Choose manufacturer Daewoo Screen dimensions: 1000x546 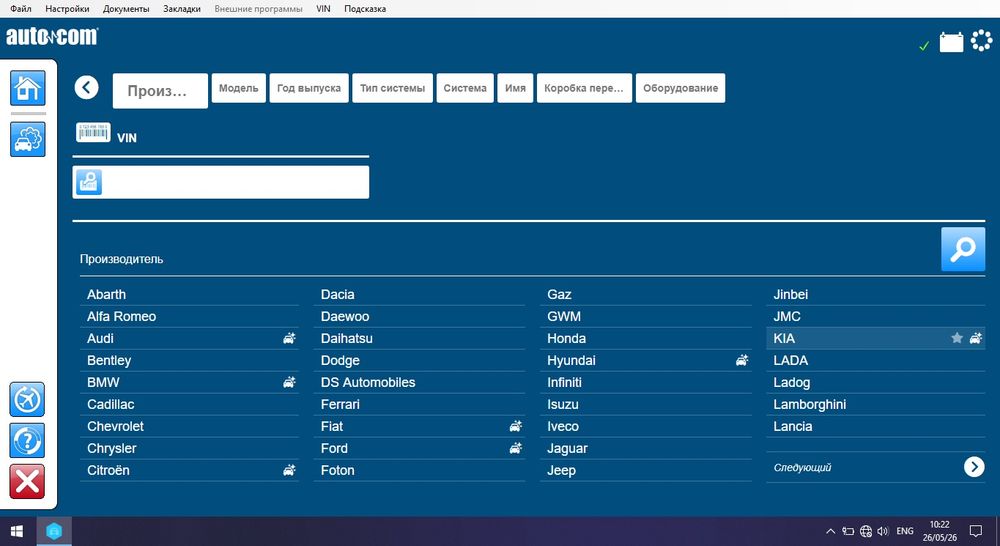(419, 316)
